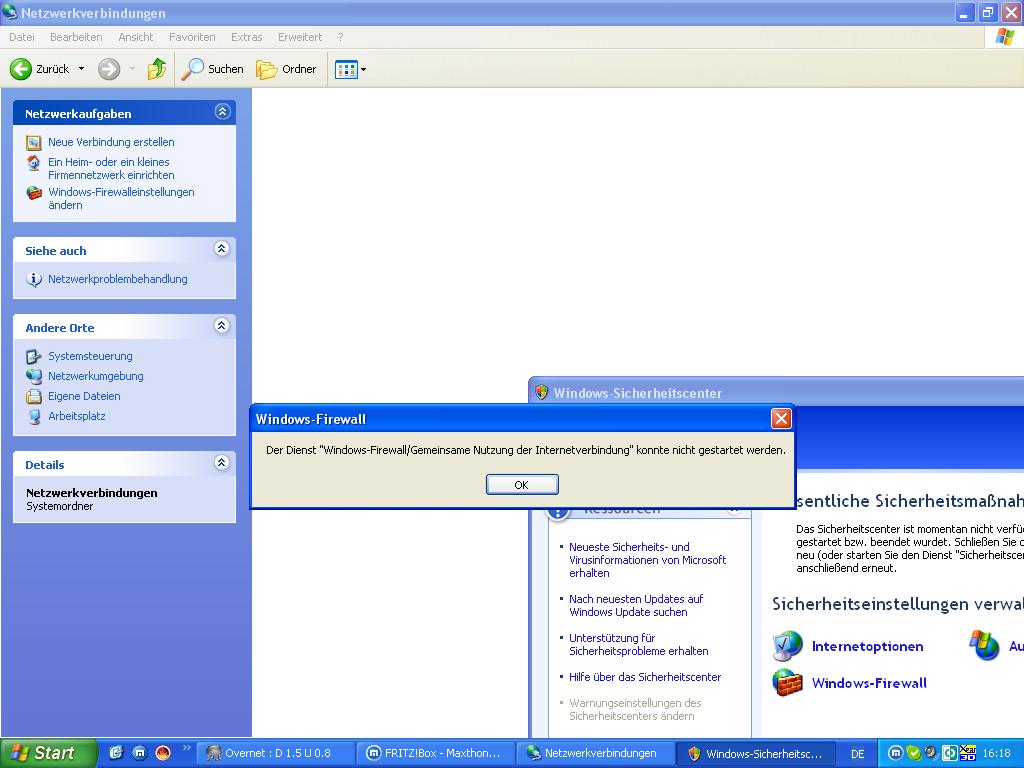Screen dimensions: 1024x768
Task: Open the Zurück history dropdown arrow
Action: pos(82,69)
